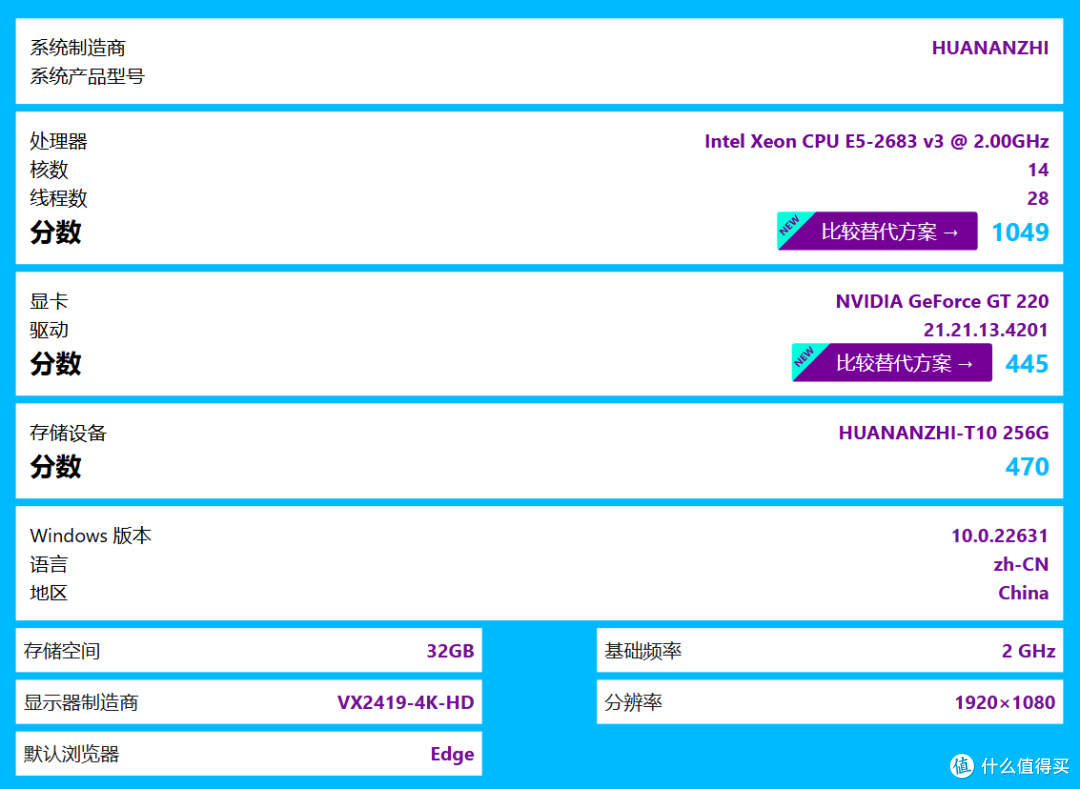Click the Windows version 10.0.22631
The width and height of the screenshot is (1080, 789).
pos(999,536)
